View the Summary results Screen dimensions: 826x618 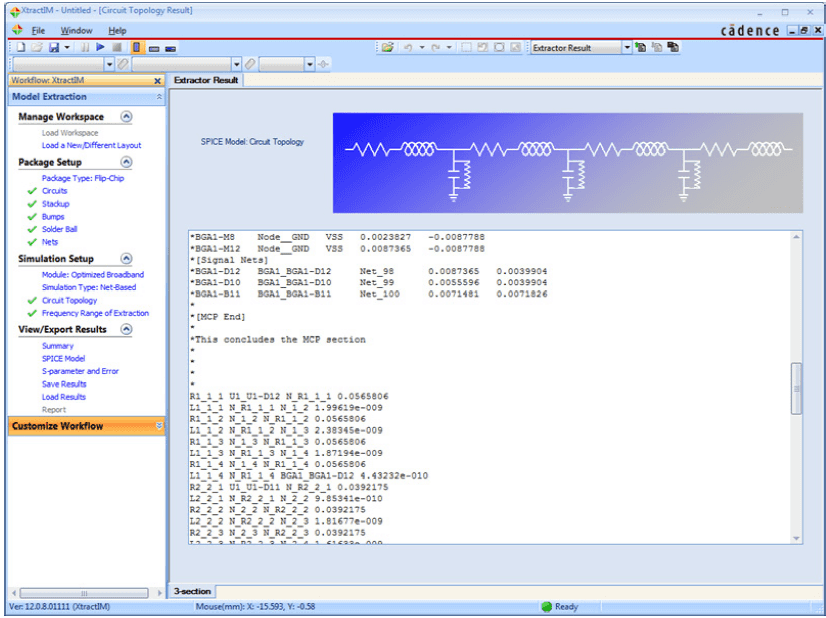tap(58, 346)
